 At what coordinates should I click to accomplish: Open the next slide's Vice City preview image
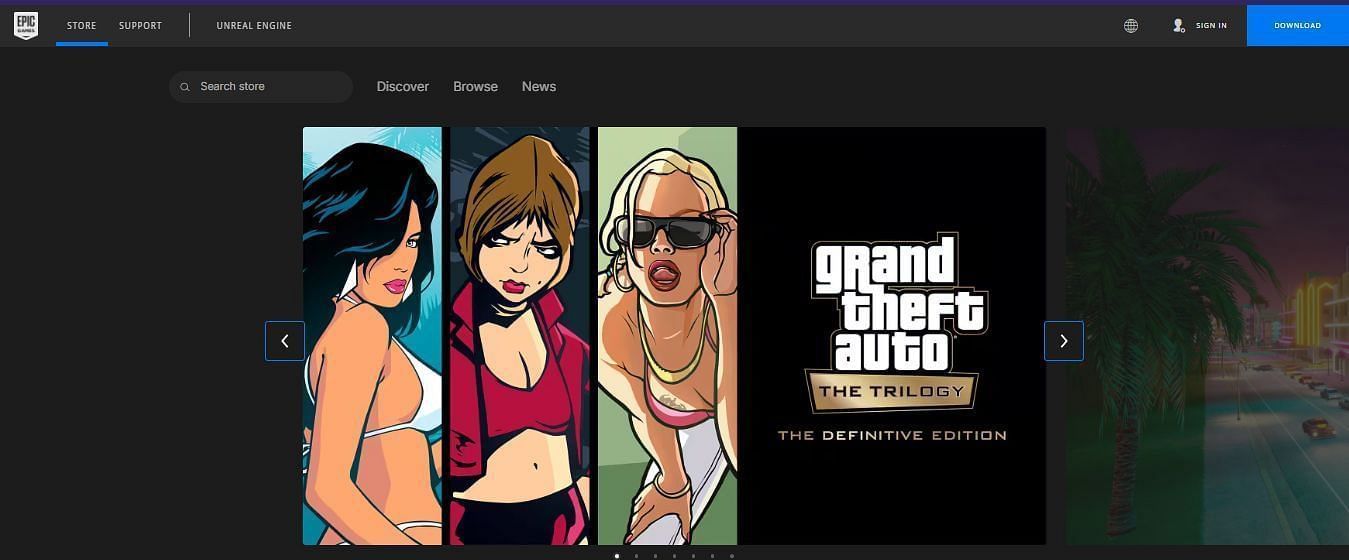tap(1207, 336)
